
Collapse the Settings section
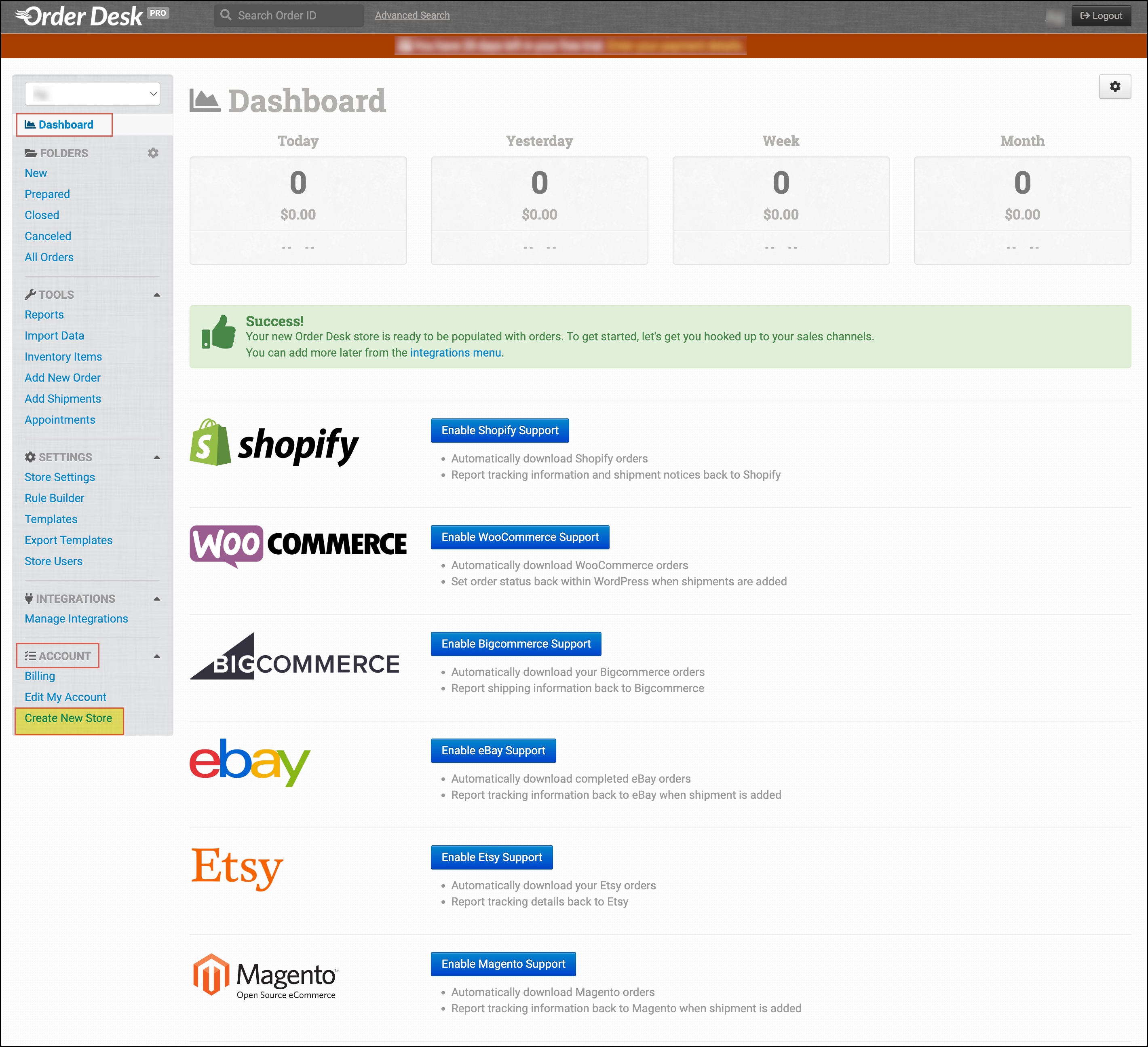point(156,458)
